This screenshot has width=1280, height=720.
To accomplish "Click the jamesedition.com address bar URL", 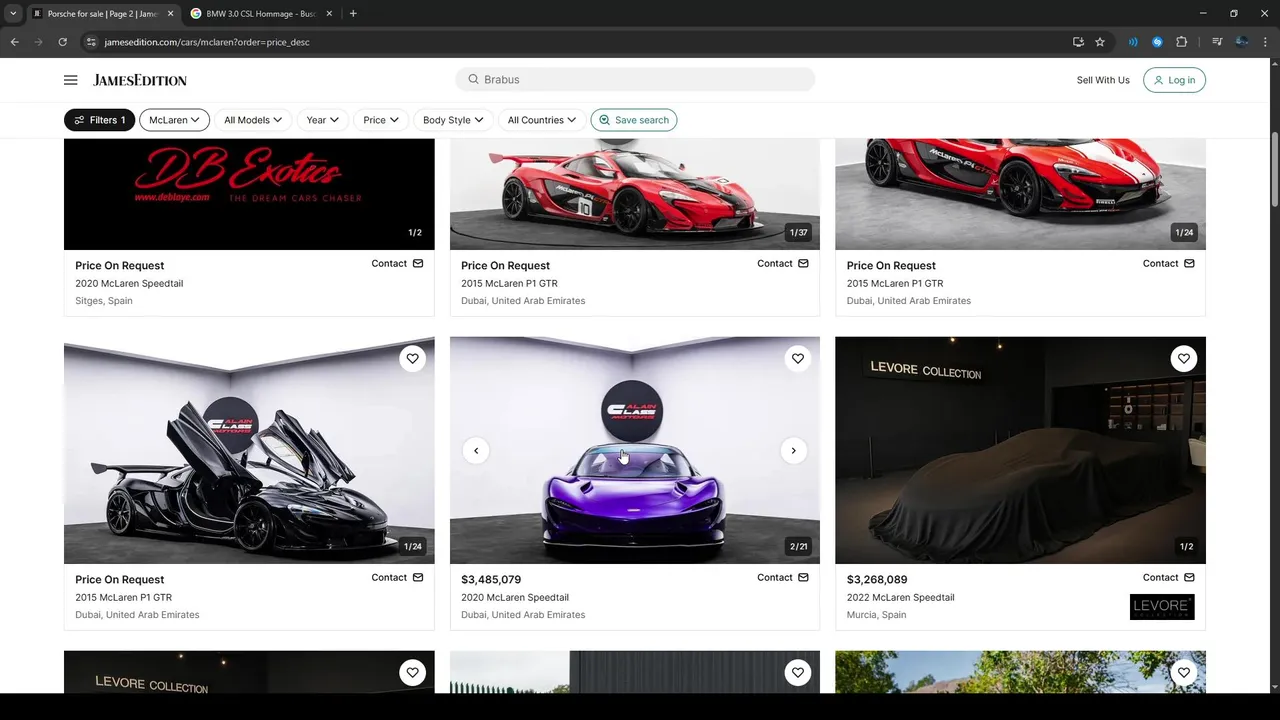I will pos(207,42).
